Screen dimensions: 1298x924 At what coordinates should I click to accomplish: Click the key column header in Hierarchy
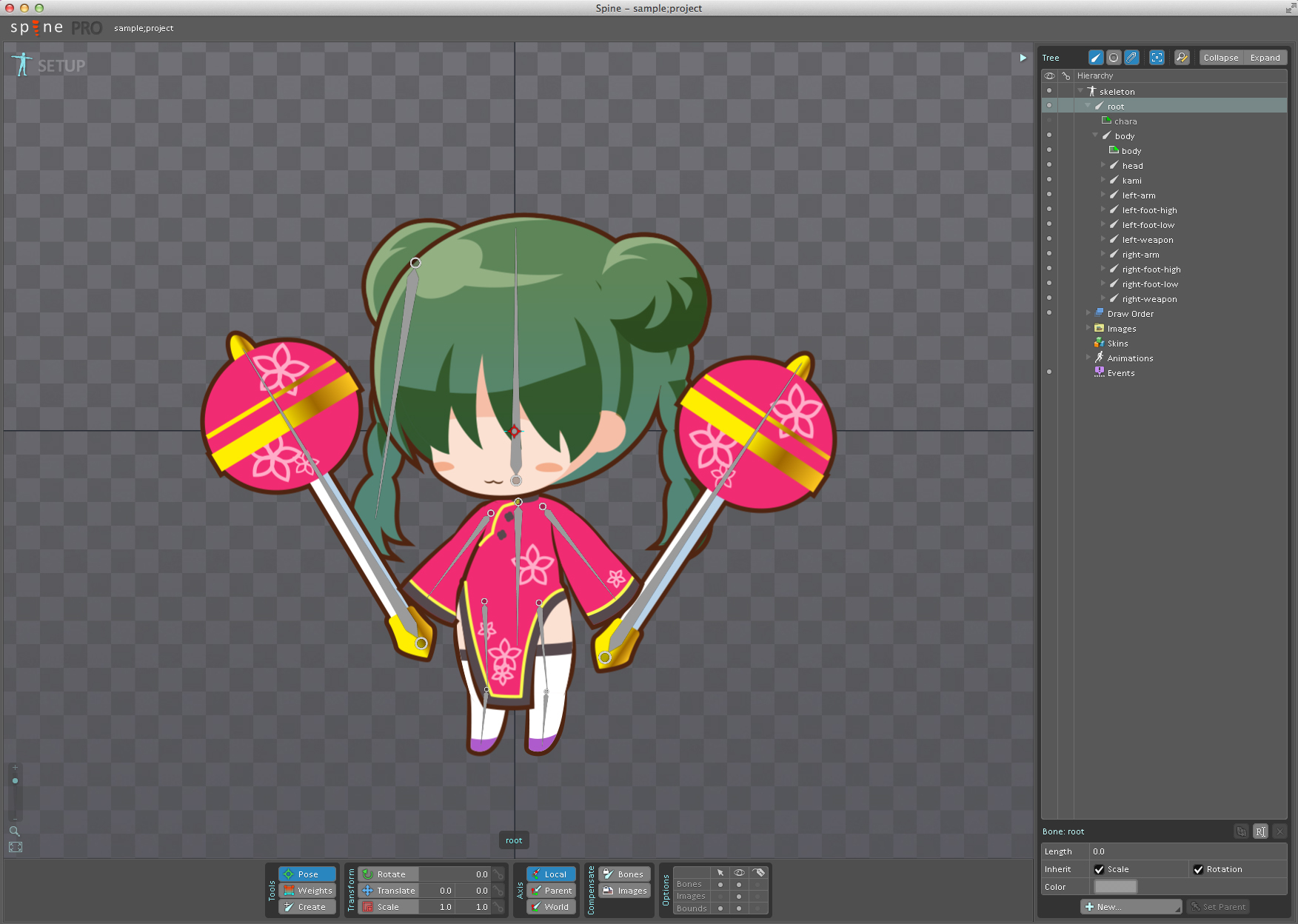[1066, 76]
